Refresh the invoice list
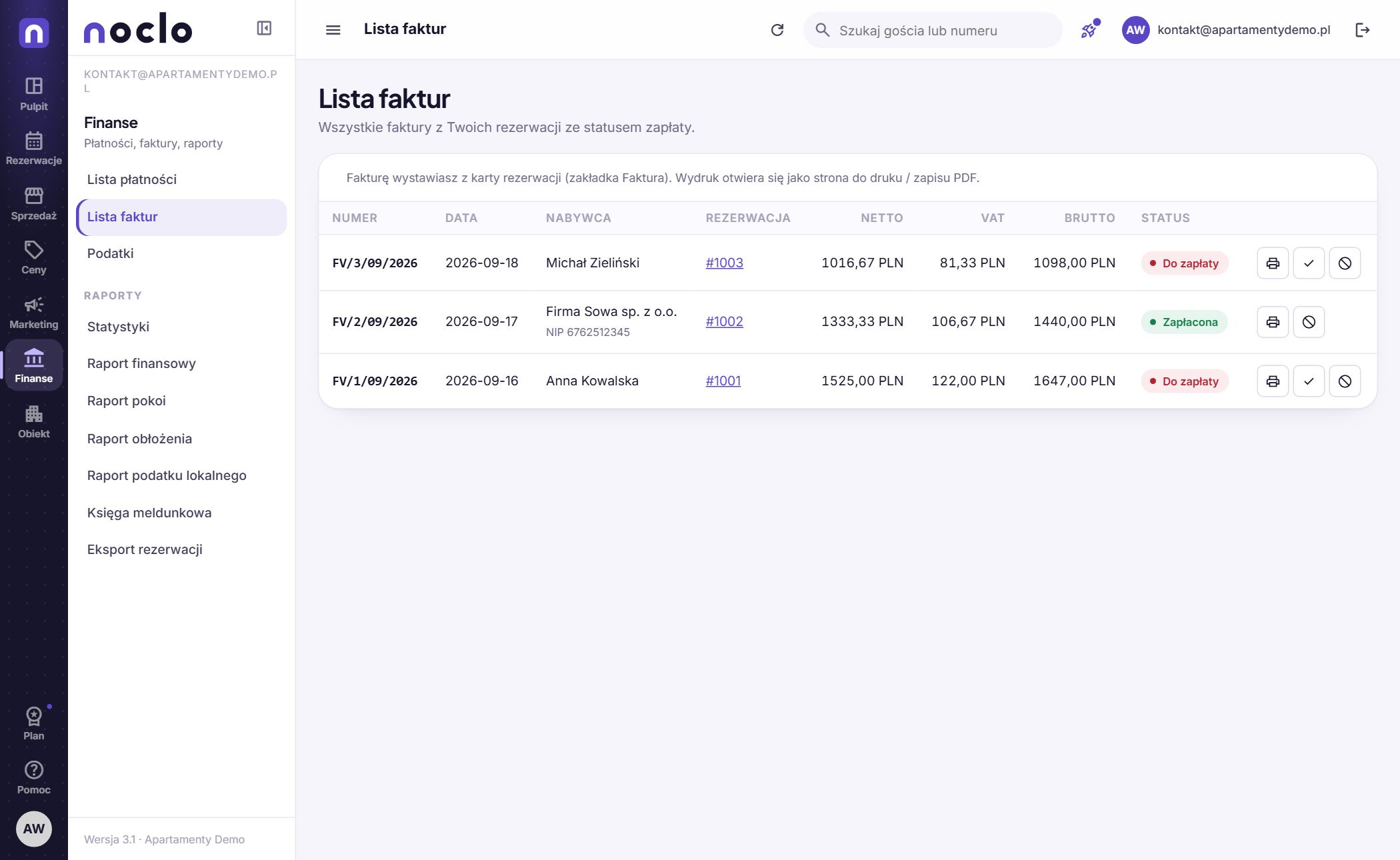This screenshot has height=860, width=1400. pos(777,30)
